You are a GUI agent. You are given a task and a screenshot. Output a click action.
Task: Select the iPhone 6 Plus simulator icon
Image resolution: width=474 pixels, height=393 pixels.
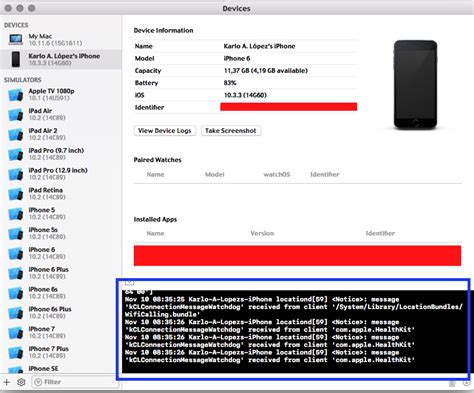16,273
